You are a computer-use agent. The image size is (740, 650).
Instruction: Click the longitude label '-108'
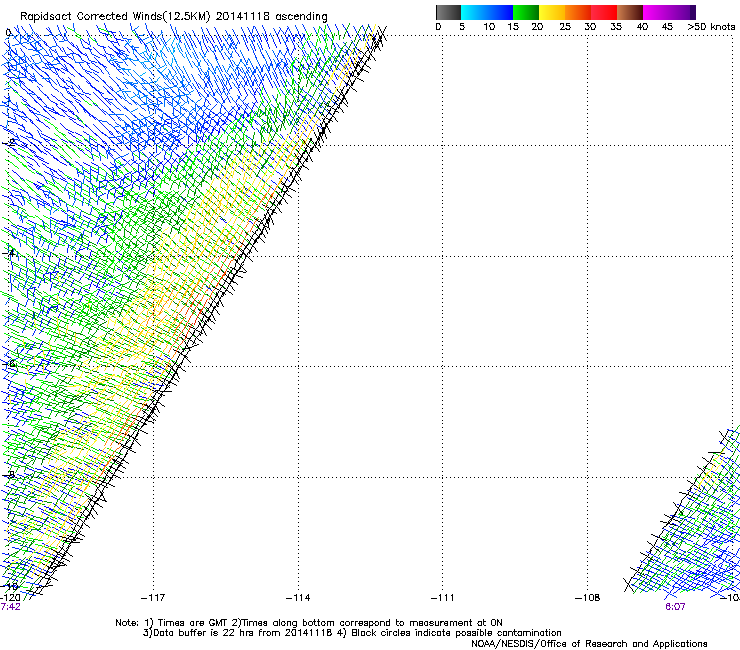point(588,598)
